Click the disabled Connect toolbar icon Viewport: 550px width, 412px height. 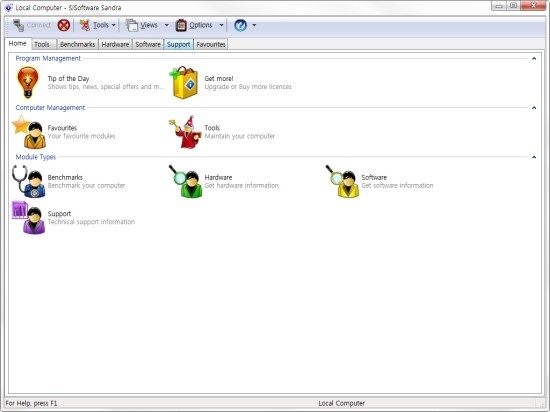click(x=19, y=25)
